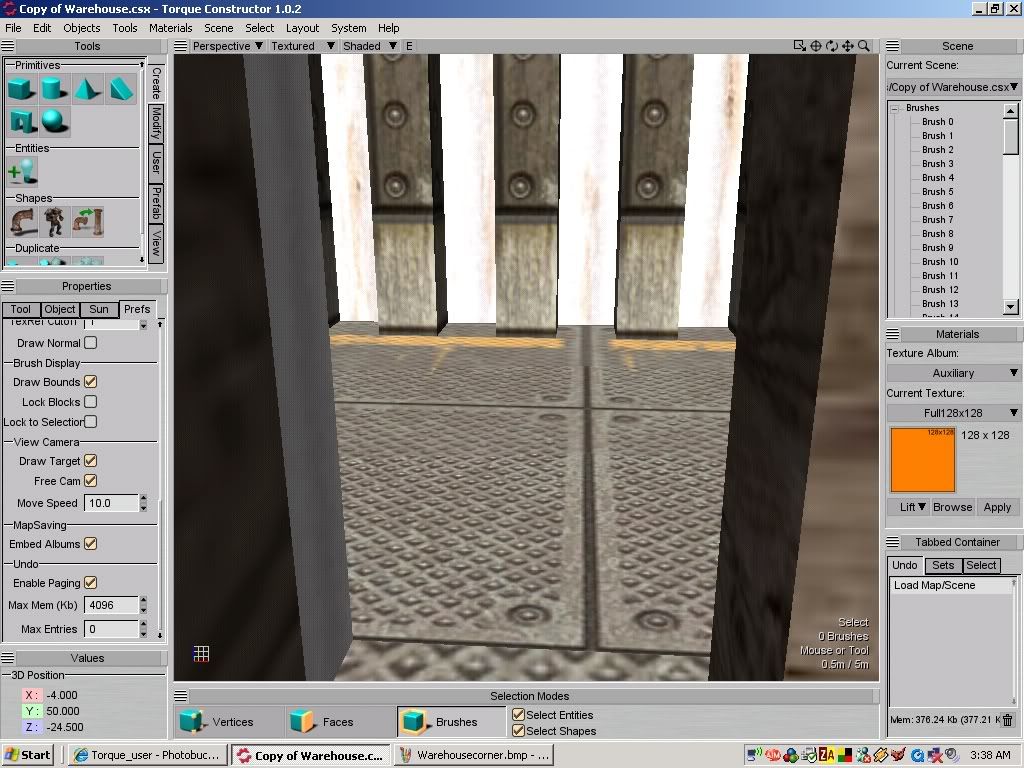Collapse the Brushes tree node
1024x768 pixels.
tap(897, 108)
